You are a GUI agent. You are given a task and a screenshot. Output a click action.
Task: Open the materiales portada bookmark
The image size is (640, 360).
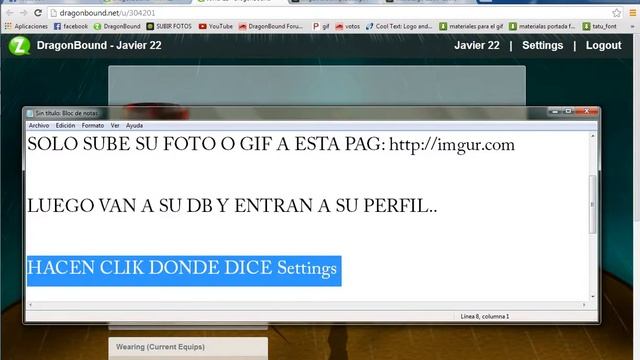[x=542, y=26]
